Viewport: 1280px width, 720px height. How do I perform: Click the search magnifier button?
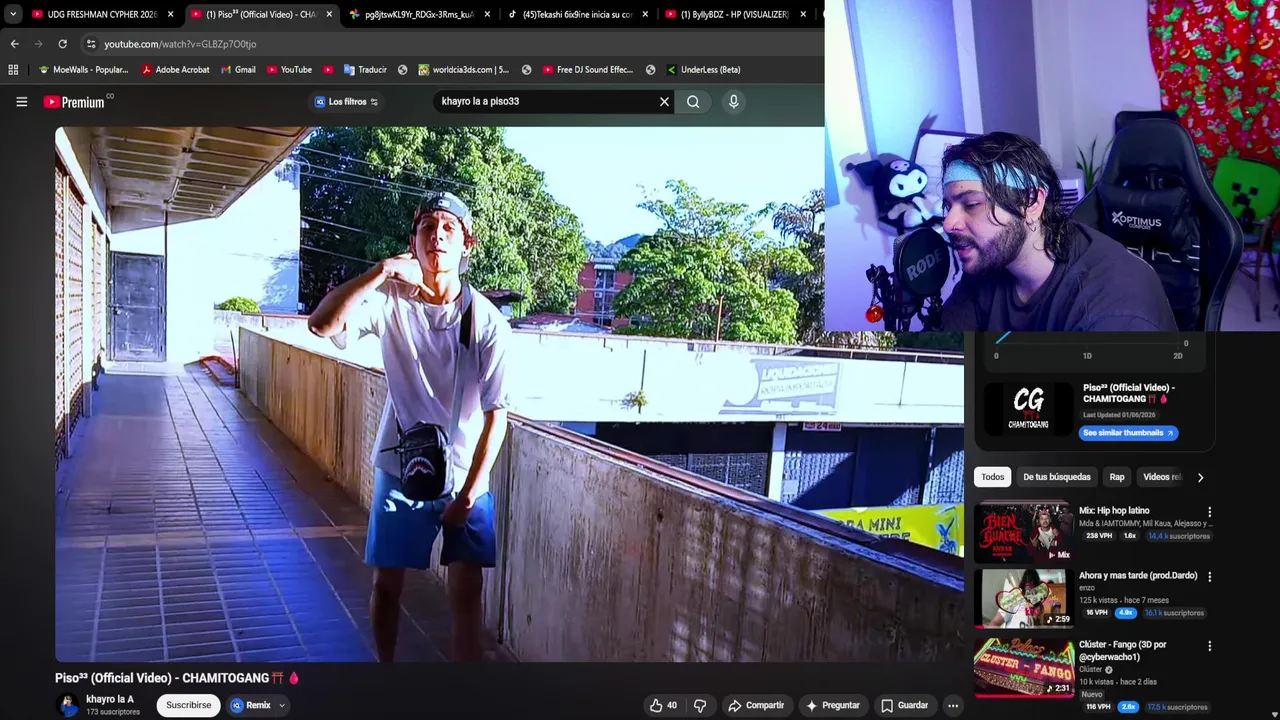(x=693, y=101)
